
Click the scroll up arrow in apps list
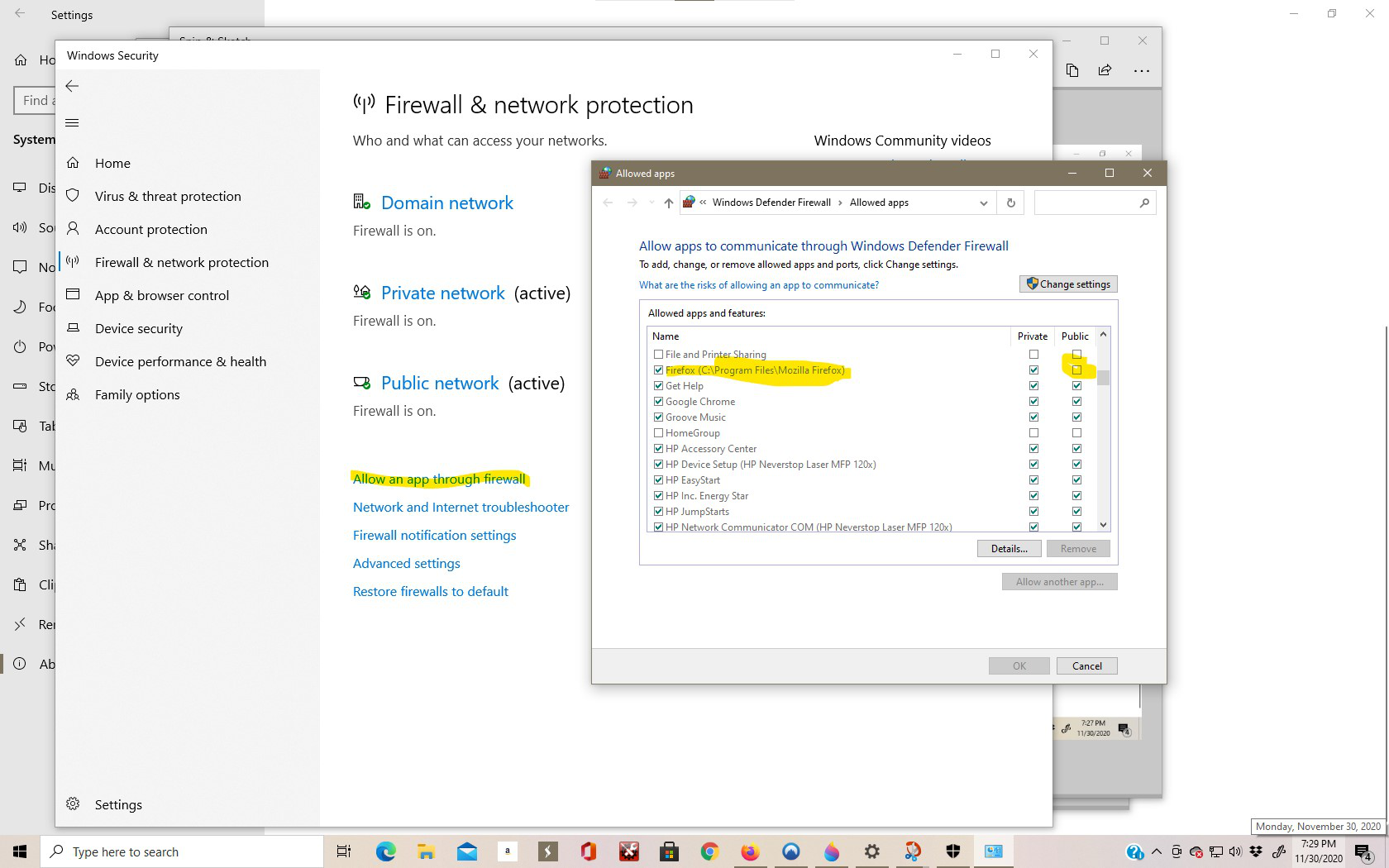(1103, 335)
